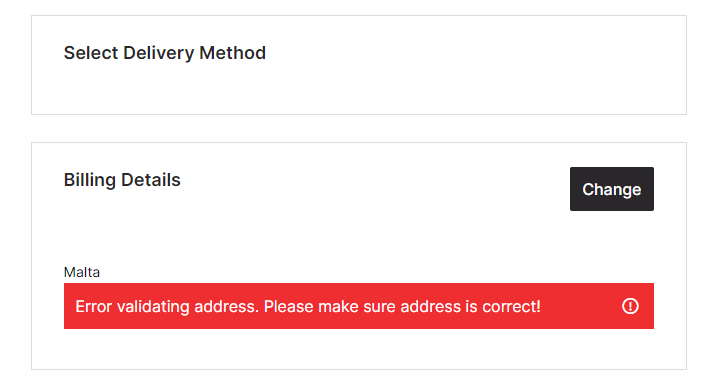Image resolution: width=713 pixels, height=380 pixels.
Task: Click the word 'Delivery' in the first heading
Action: (x=159, y=53)
